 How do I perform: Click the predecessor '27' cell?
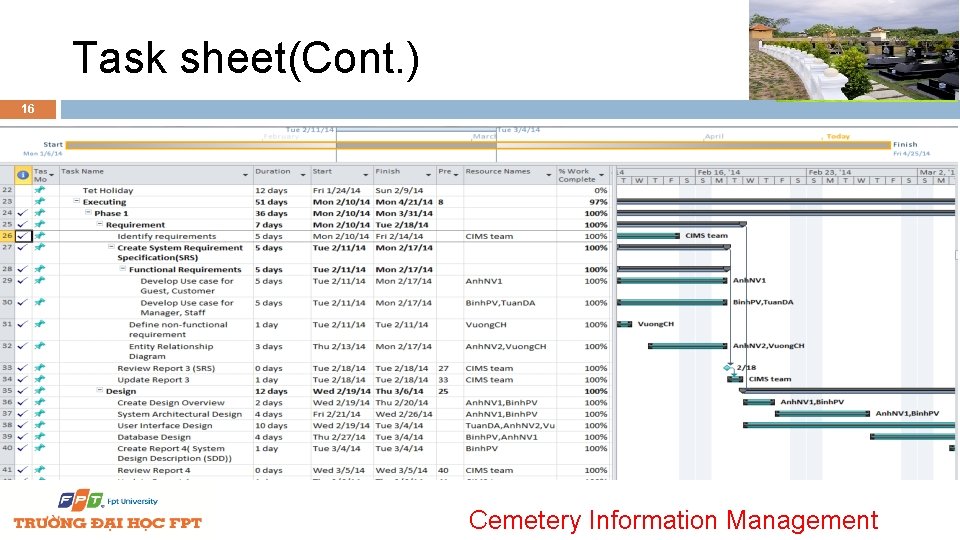pos(443,369)
